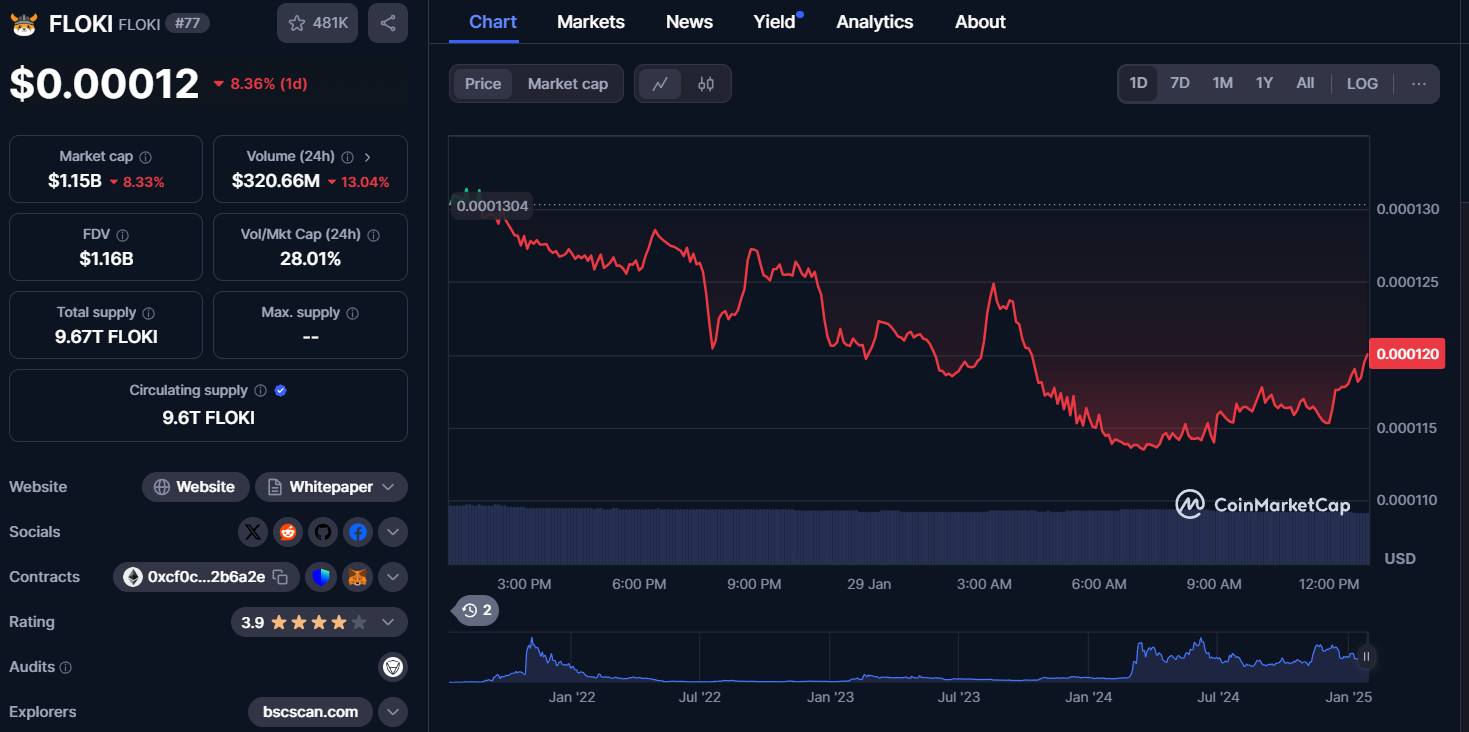Select the 1D time range
The height and width of the screenshot is (732, 1469).
[1138, 83]
